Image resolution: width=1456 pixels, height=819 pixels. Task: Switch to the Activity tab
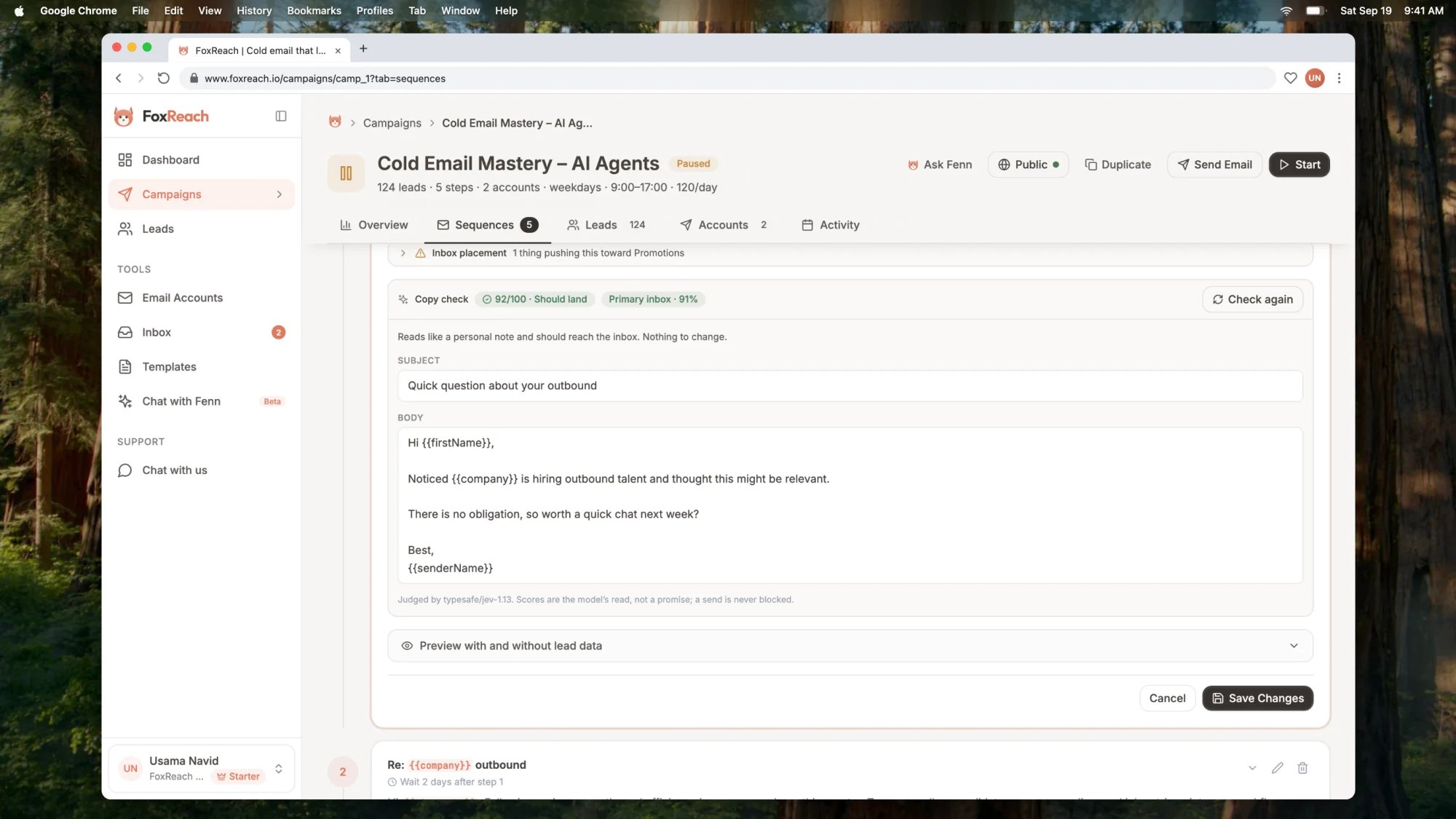pyautogui.click(x=830, y=225)
